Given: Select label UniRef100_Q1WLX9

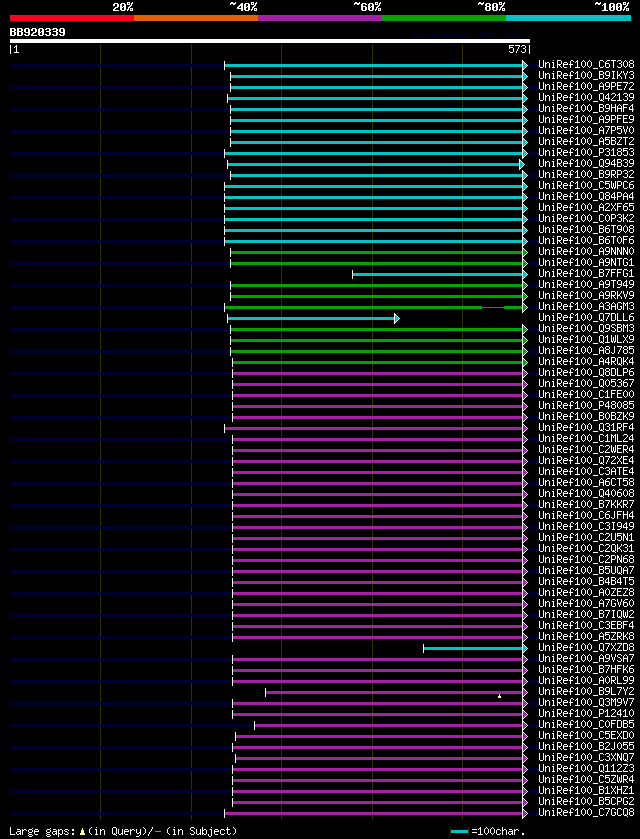Looking at the screenshot, I should (586, 339).
